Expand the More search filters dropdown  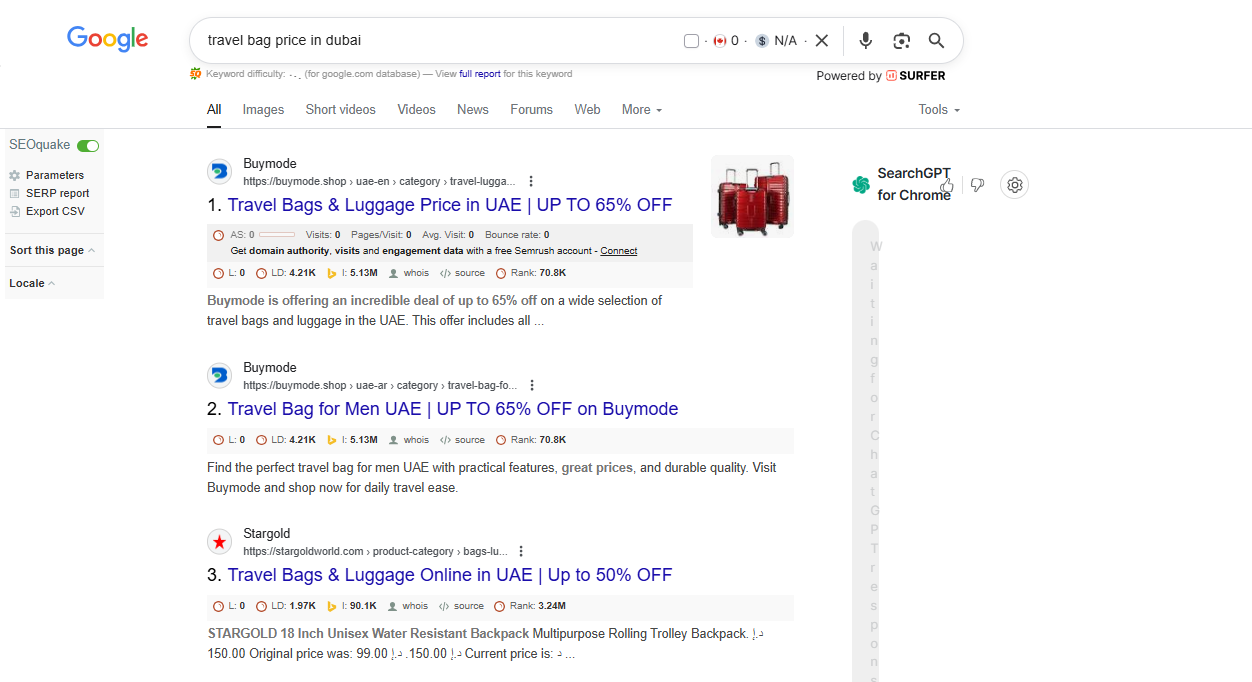(642, 110)
